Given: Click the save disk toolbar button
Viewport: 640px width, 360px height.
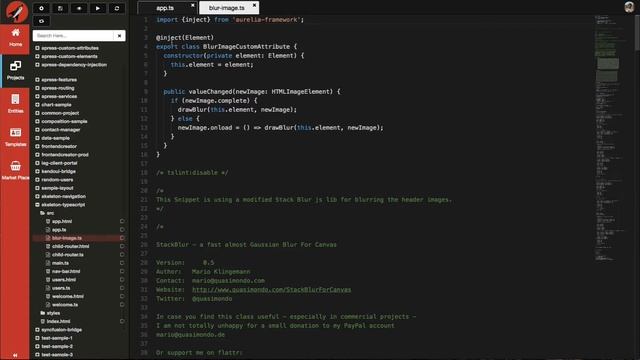Looking at the screenshot, I should 60,8.
